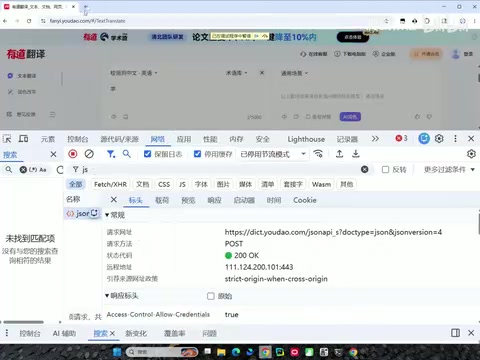Open the 响应 request tab

[214, 200]
